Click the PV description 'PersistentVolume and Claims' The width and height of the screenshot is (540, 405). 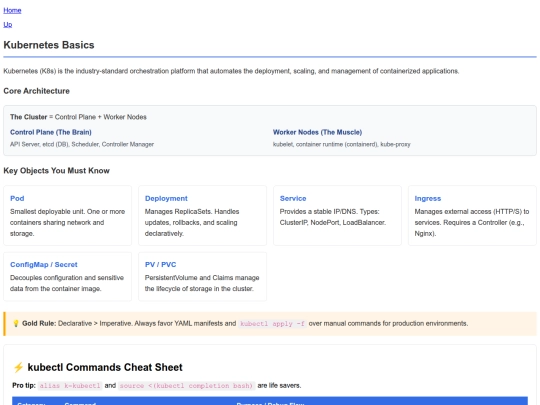[x=202, y=283]
